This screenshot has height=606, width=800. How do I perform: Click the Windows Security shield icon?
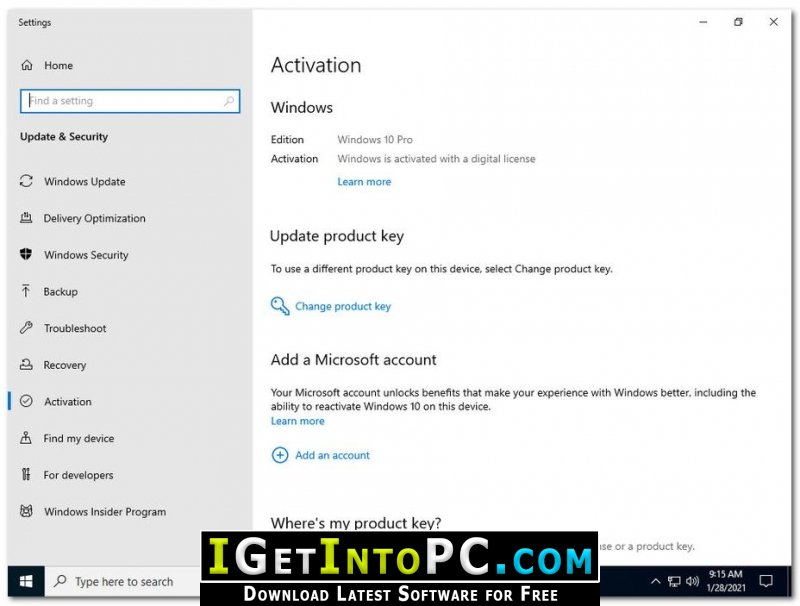coord(26,254)
